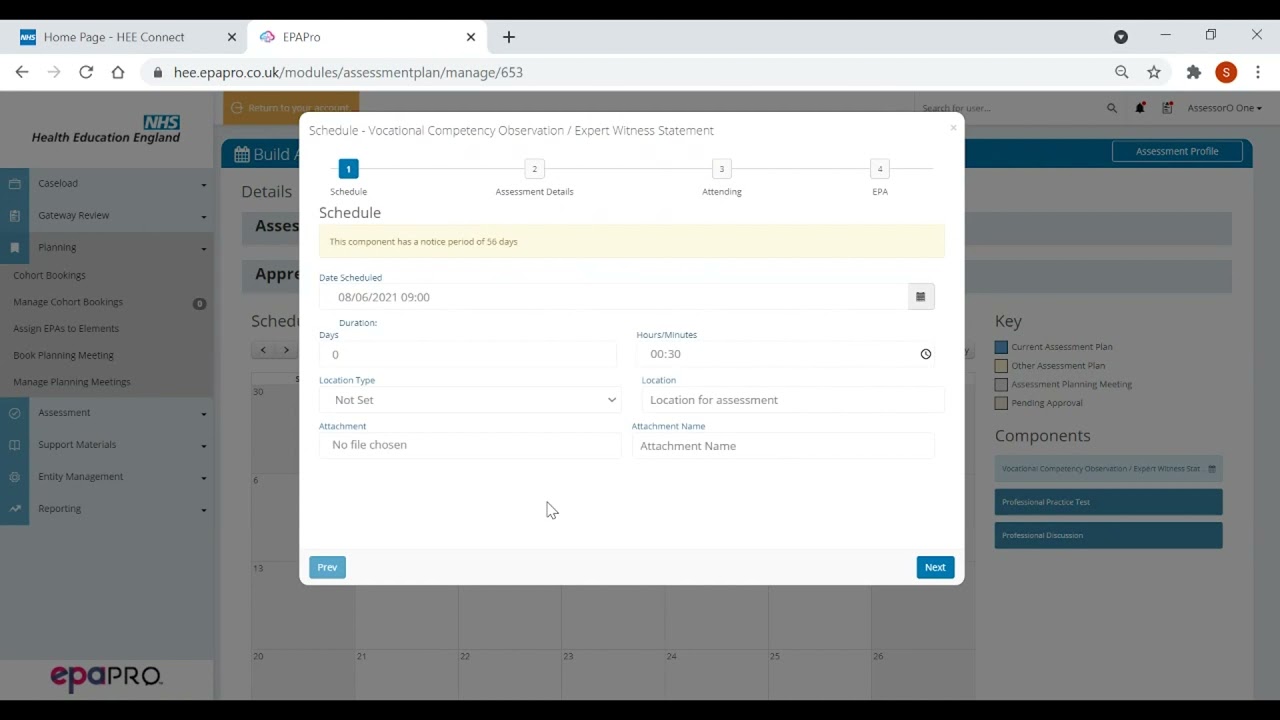1280x720 pixels.
Task: Go to step 1 Schedule in wizard
Action: [x=348, y=169]
